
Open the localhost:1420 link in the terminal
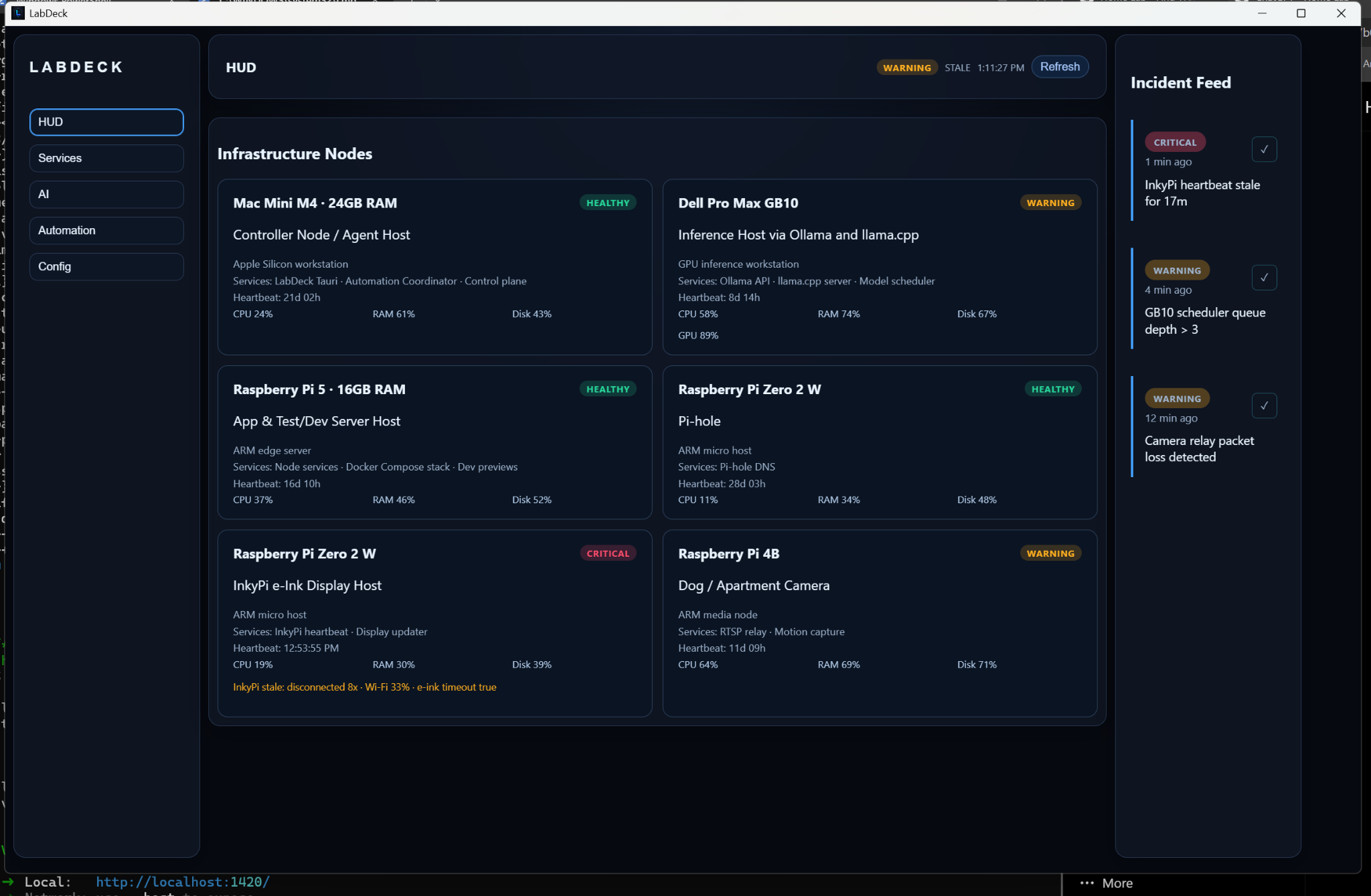tap(183, 882)
